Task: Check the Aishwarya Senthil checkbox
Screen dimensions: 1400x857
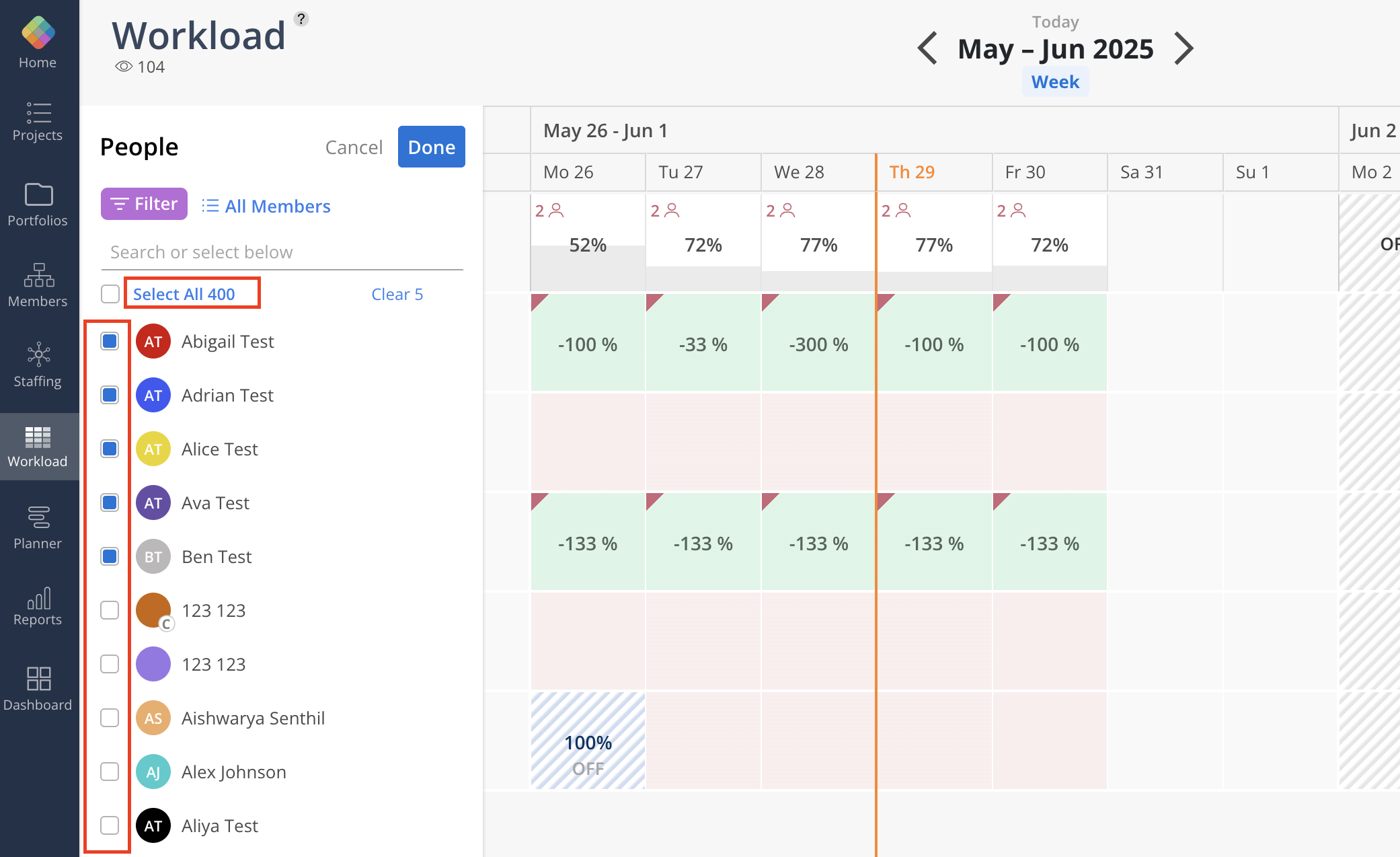Action: coord(110,718)
